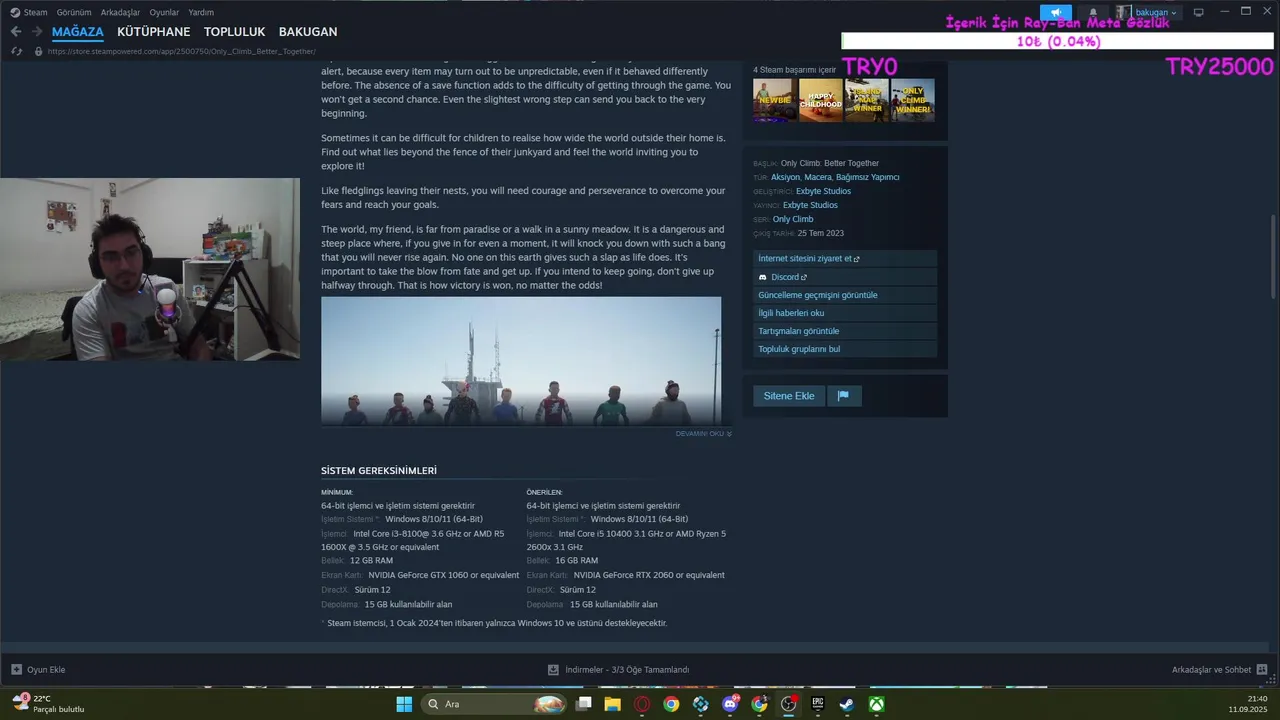This screenshot has width=1280, height=720.
Task: Click the SİSTEM GEREKSİNİMLERİ heading
Action: pyautogui.click(x=379, y=470)
